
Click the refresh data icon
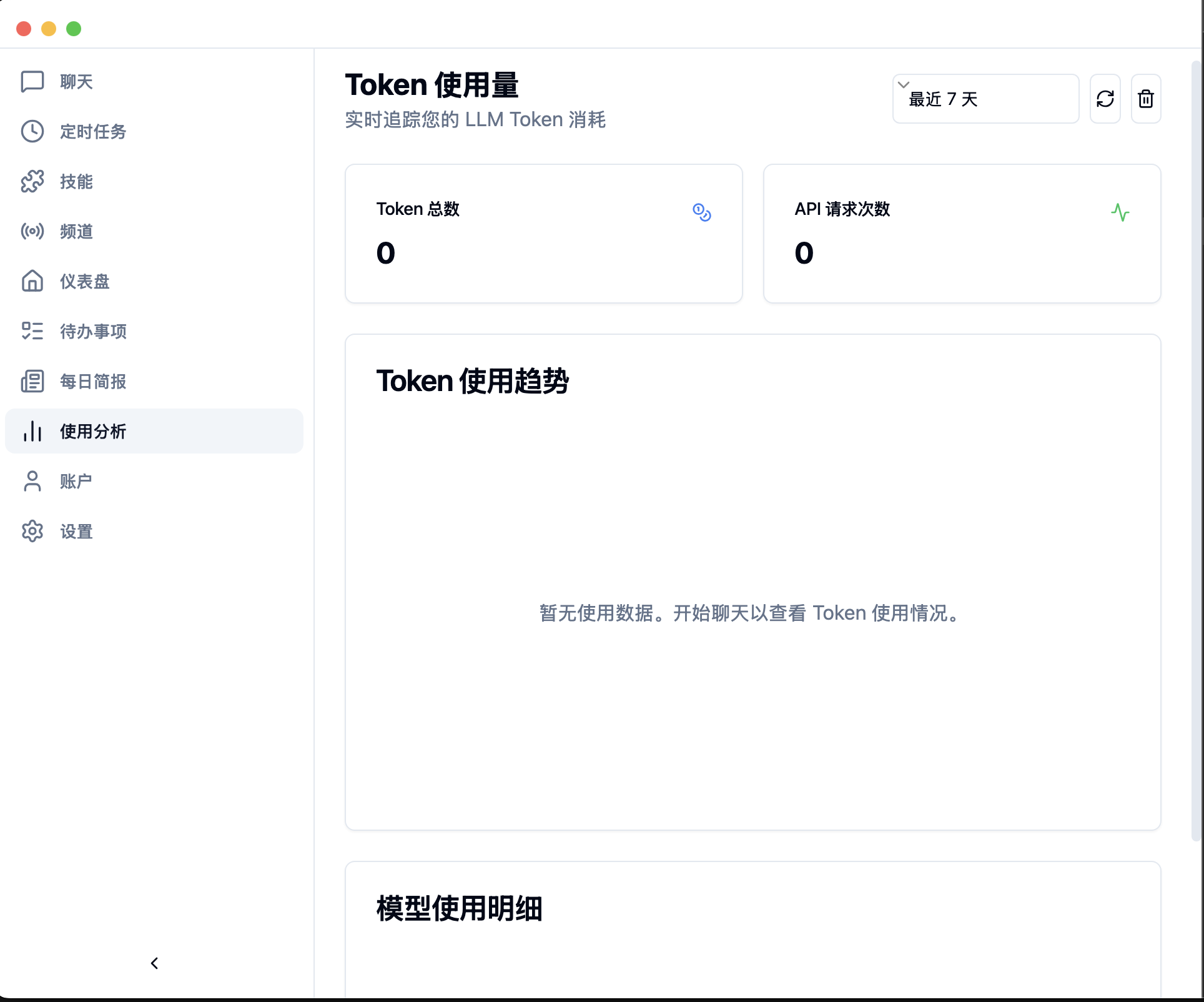(1105, 98)
